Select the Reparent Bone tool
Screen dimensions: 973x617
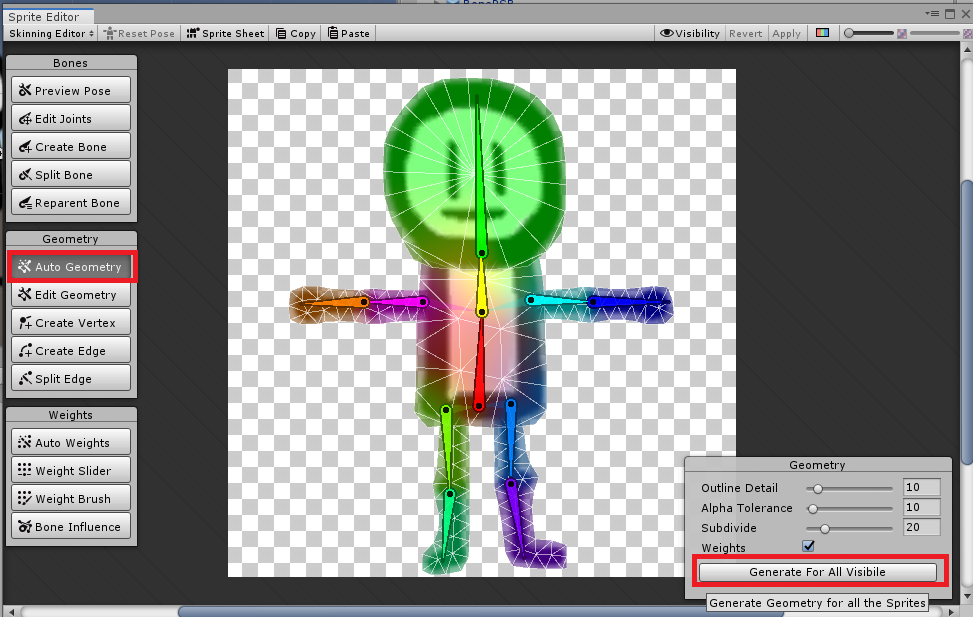tap(71, 202)
